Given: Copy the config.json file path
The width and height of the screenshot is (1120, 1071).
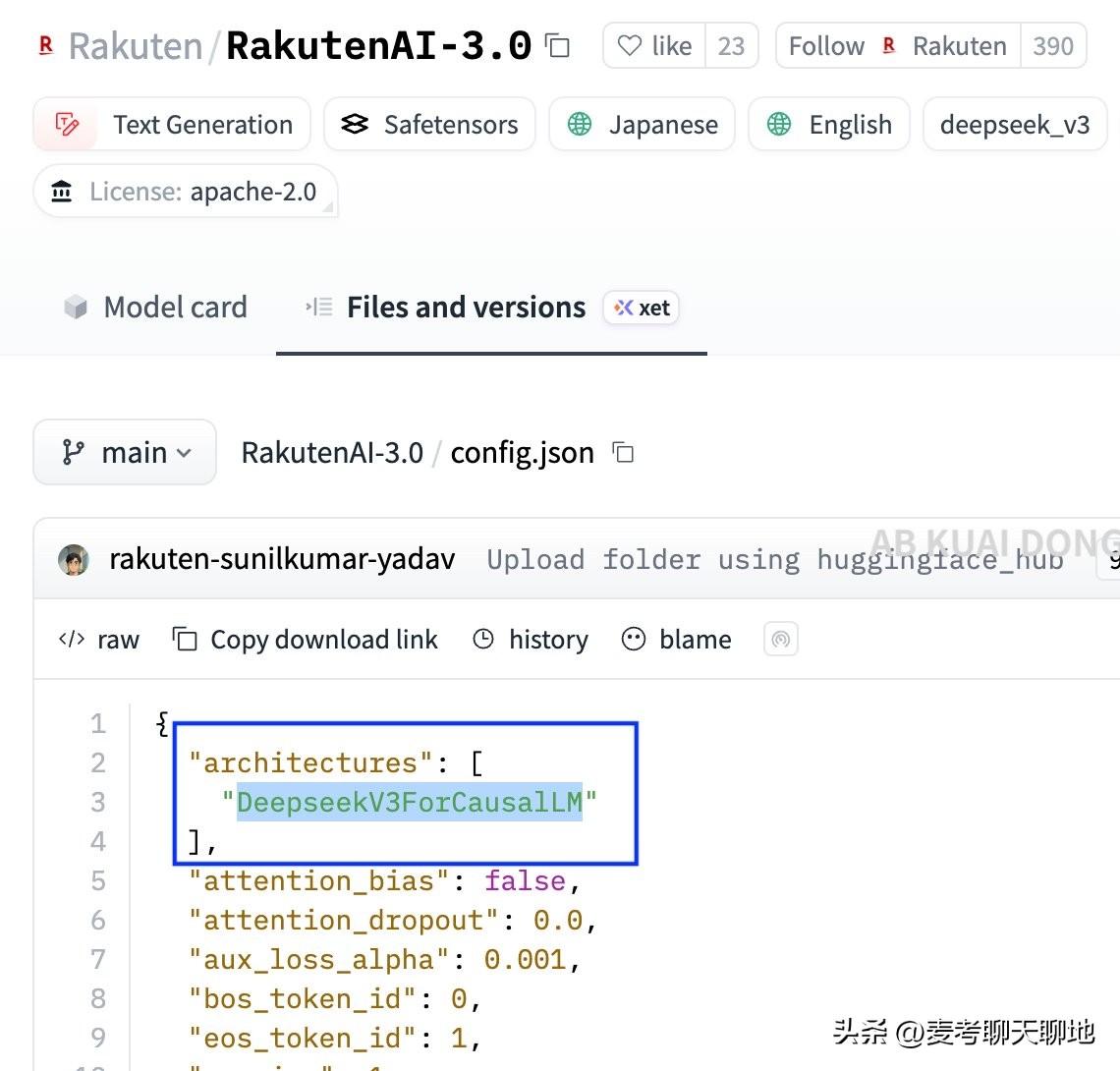Looking at the screenshot, I should [623, 453].
